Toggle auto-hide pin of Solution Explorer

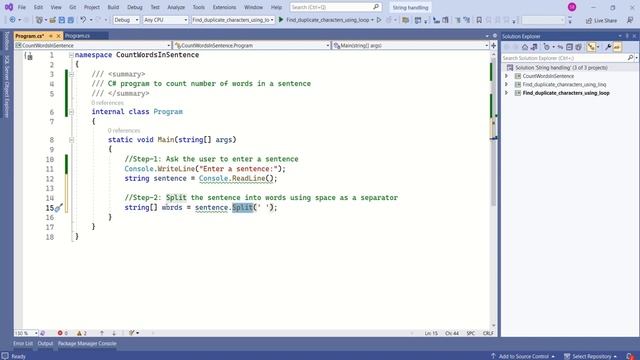[627, 36]
